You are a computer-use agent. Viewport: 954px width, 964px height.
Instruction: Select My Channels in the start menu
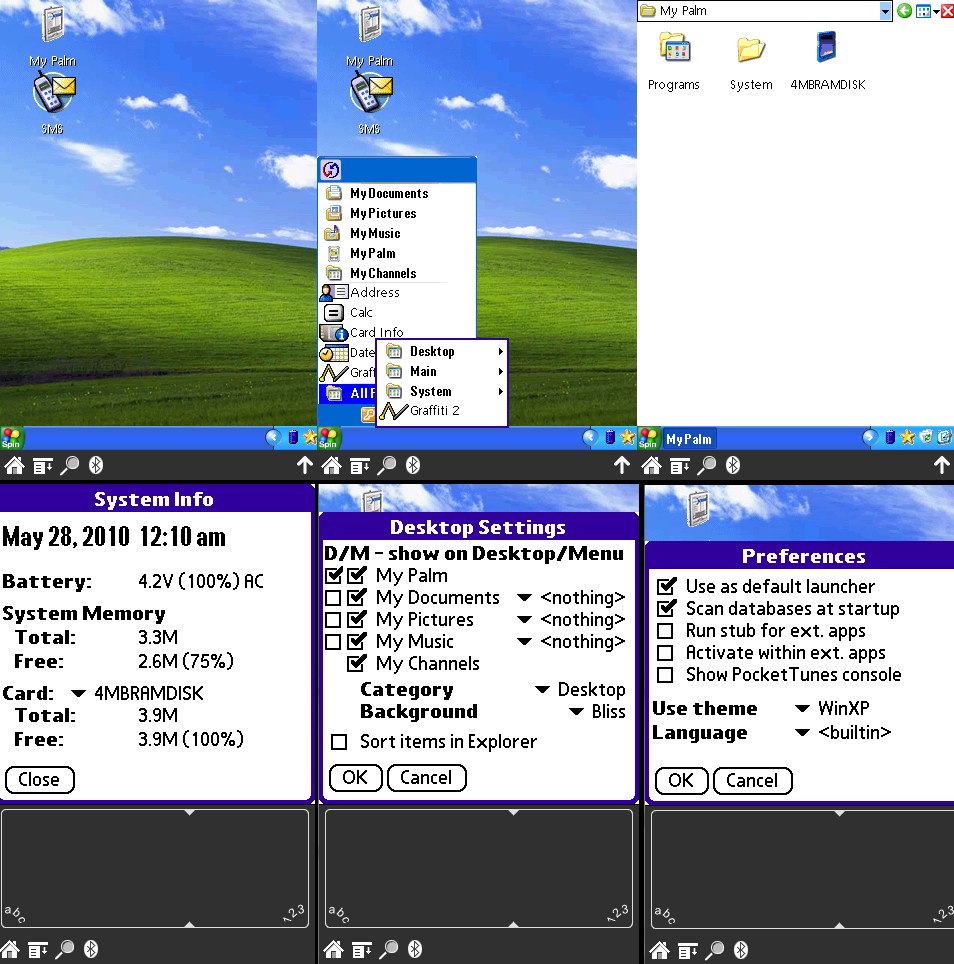(397, 273)
